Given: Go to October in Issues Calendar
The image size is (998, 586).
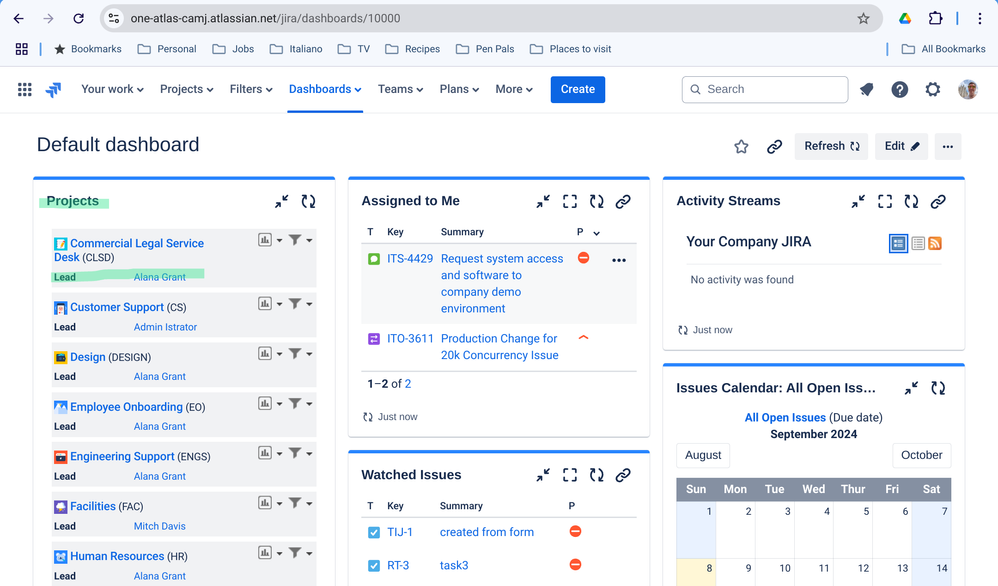Looking at the screenshot, I should click(x=922, y=456).
